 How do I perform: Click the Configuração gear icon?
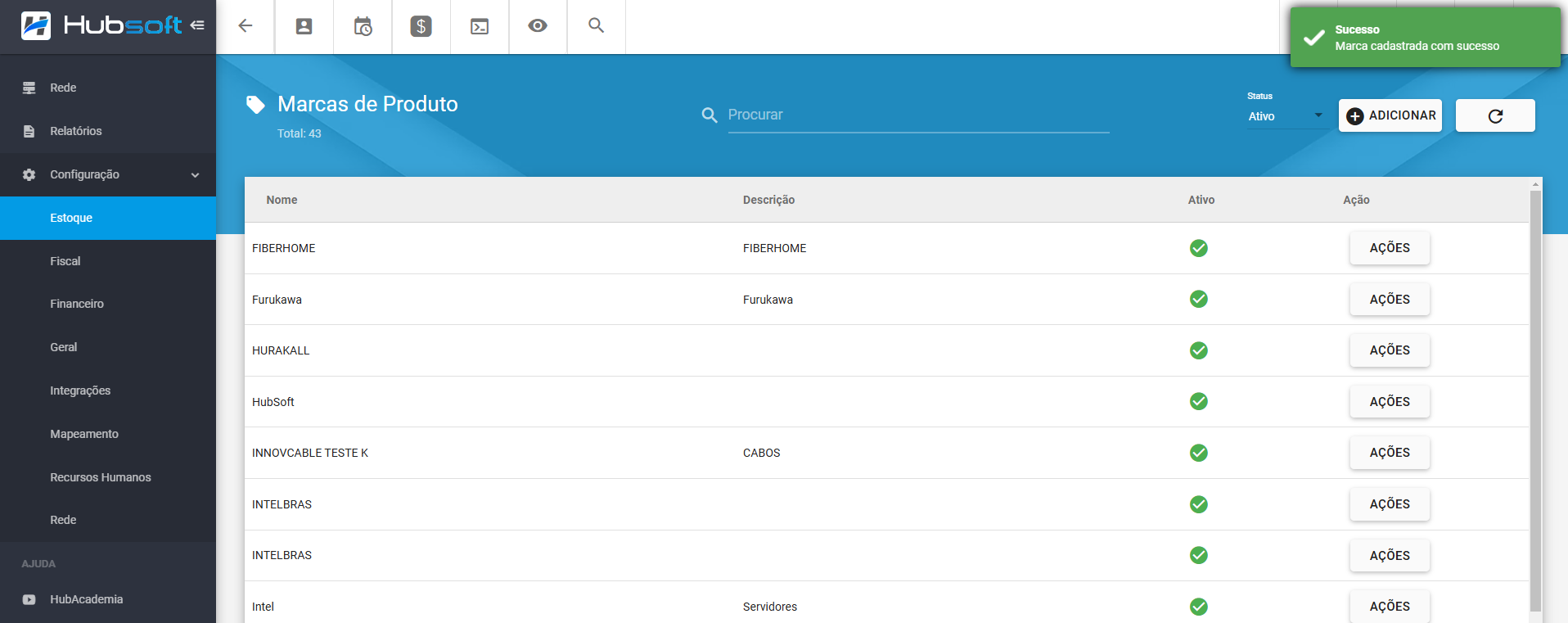29,174
